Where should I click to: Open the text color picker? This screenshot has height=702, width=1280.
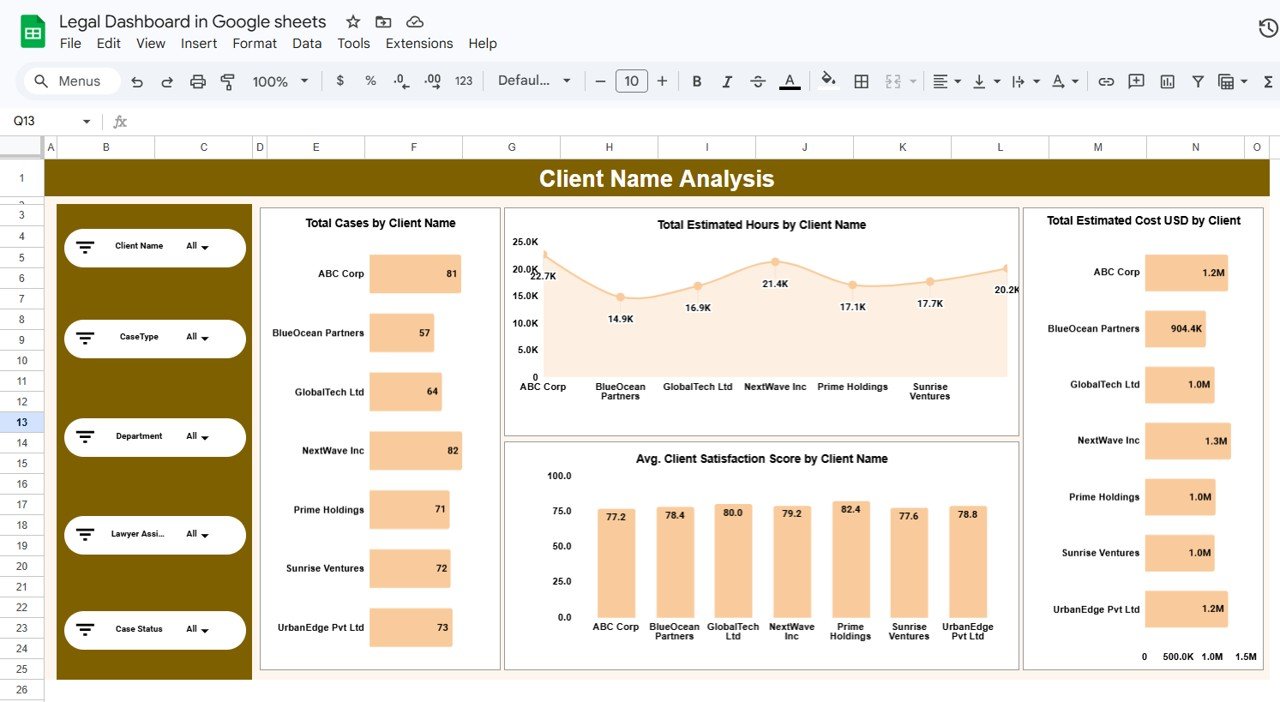pyautogui.click(x=789, y=81)
